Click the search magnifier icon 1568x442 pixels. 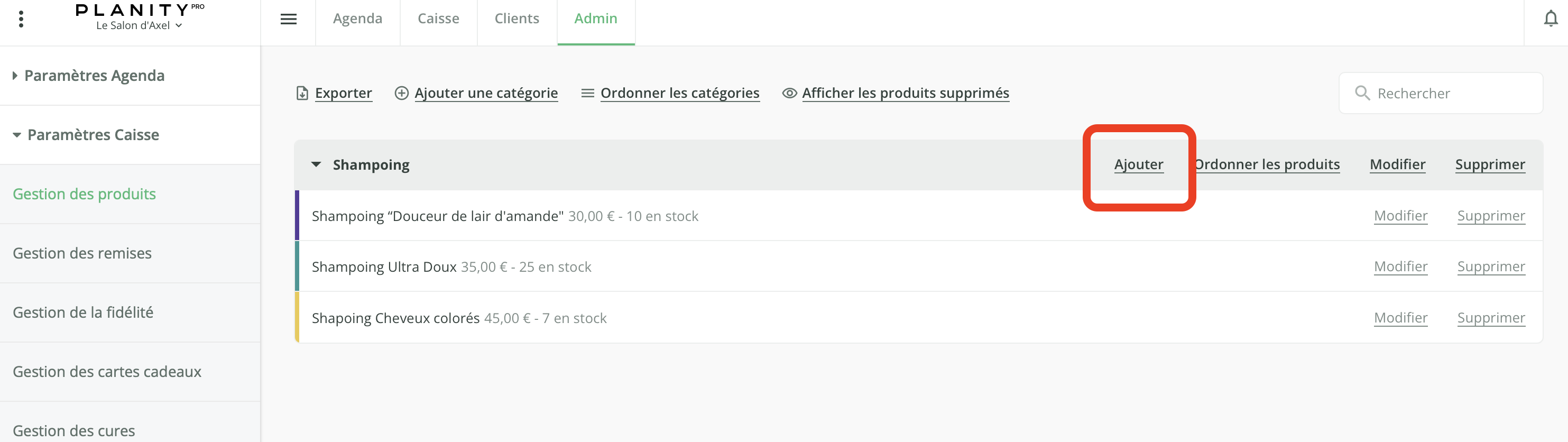pyautogui.click(x=1362, y=93)
